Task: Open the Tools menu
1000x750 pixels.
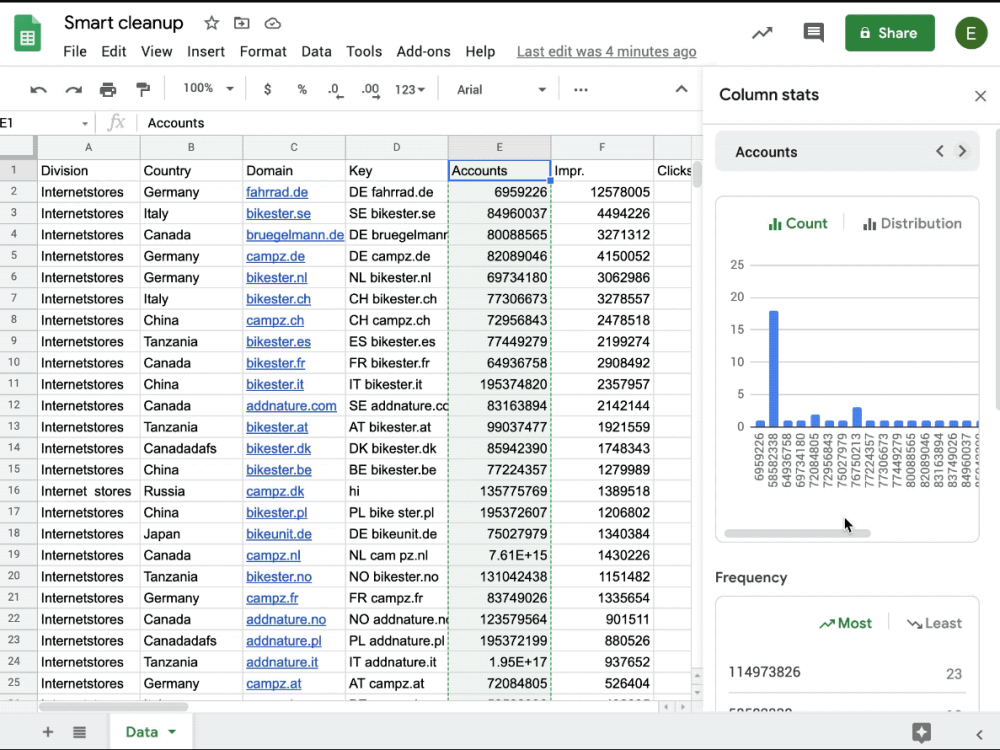Action: click(x=364, y=52)
